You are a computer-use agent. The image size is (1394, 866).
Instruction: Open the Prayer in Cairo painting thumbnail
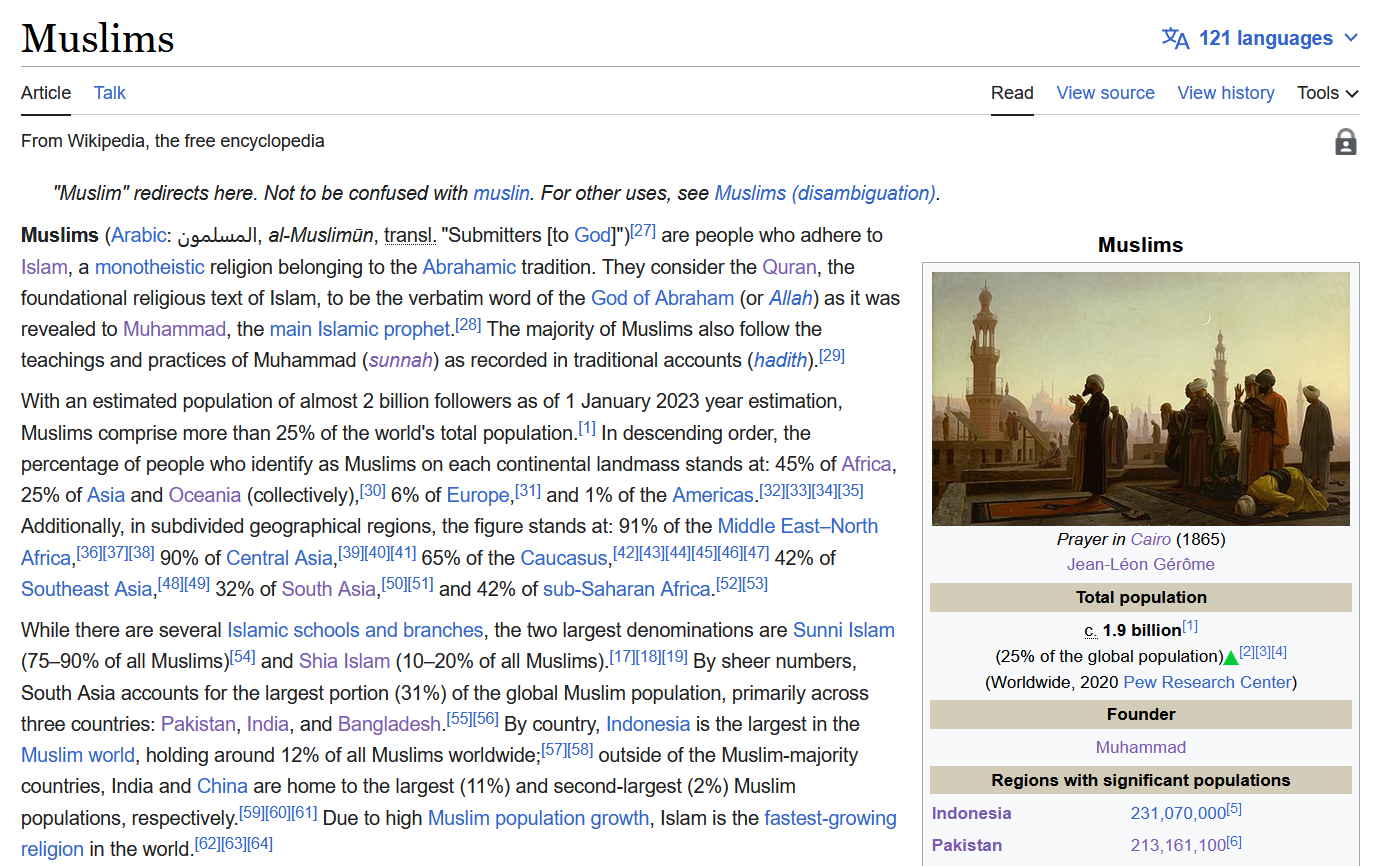tap(1141, 398)
